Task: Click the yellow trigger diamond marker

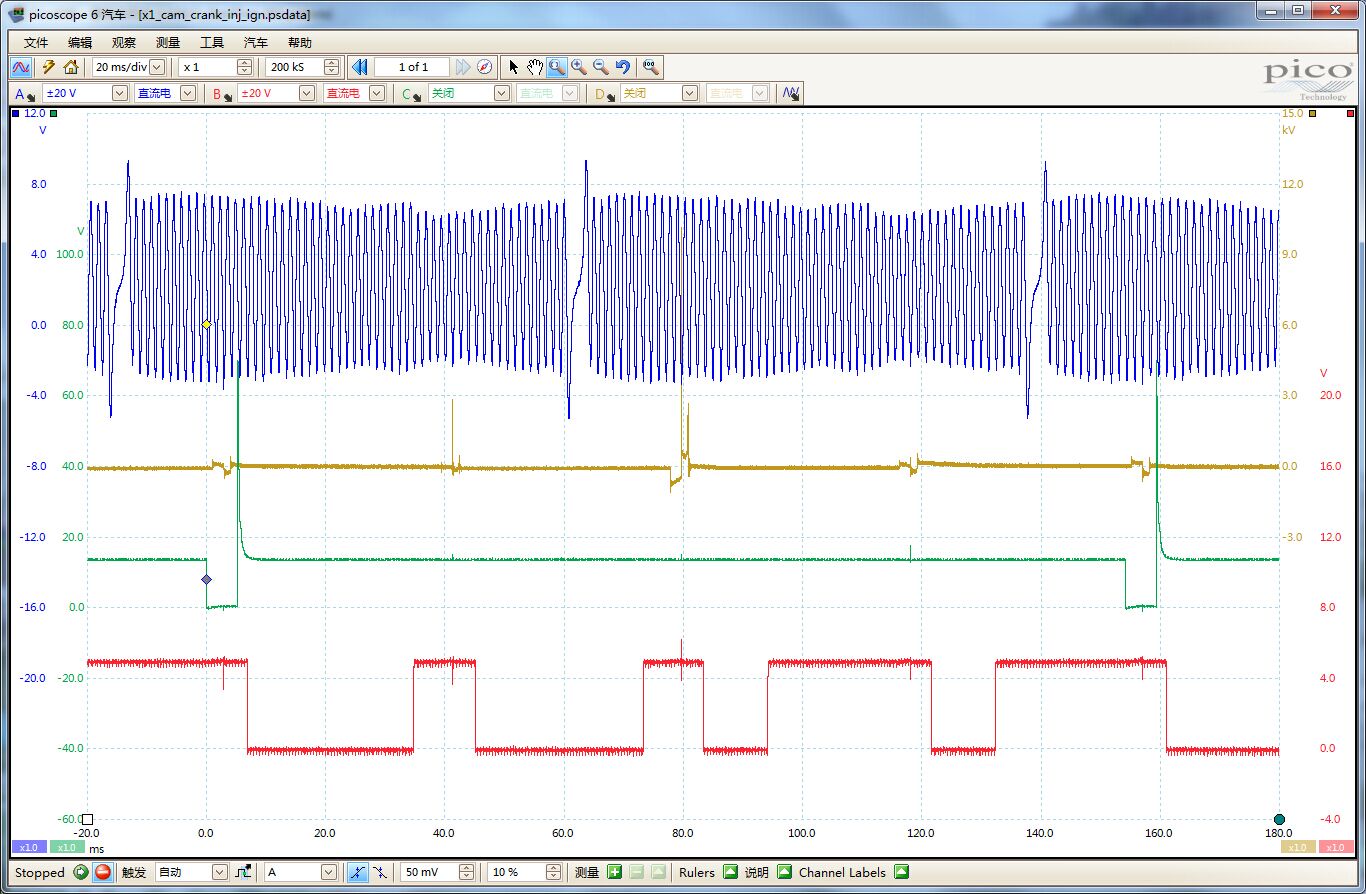Action: pyautogui.click(x=206, y=325)
